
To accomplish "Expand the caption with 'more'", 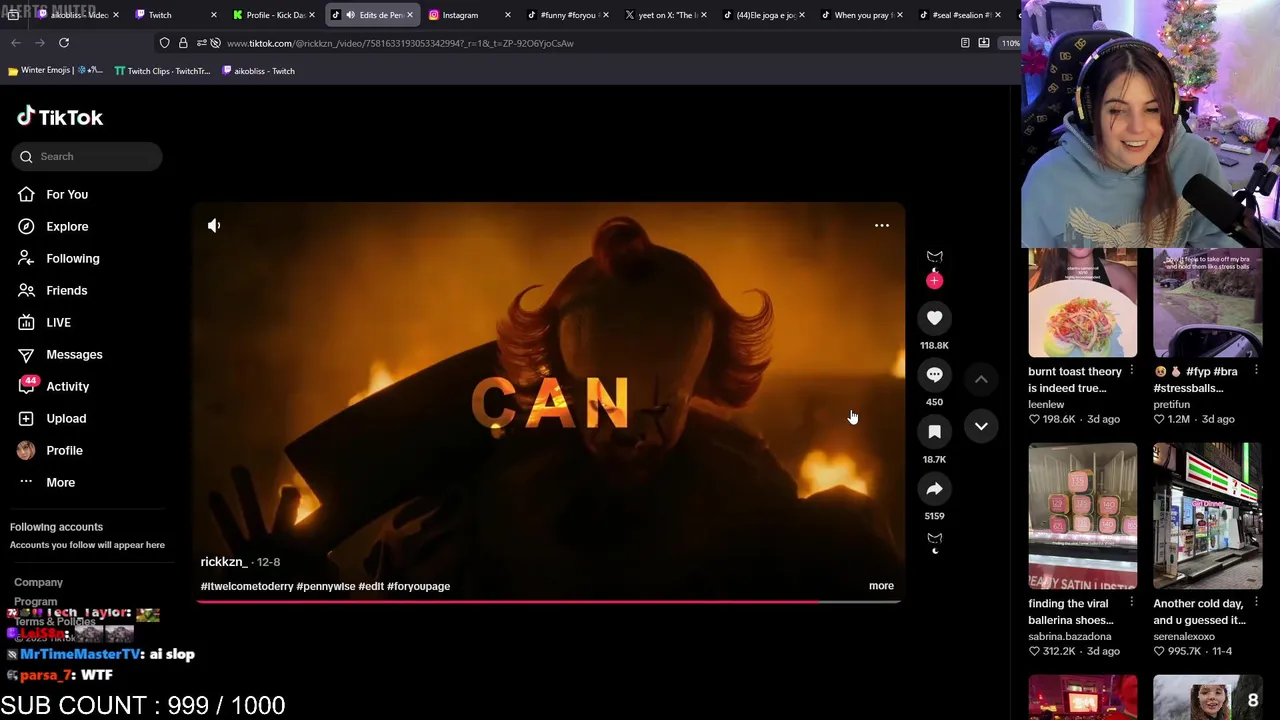I will coord(881,586).
